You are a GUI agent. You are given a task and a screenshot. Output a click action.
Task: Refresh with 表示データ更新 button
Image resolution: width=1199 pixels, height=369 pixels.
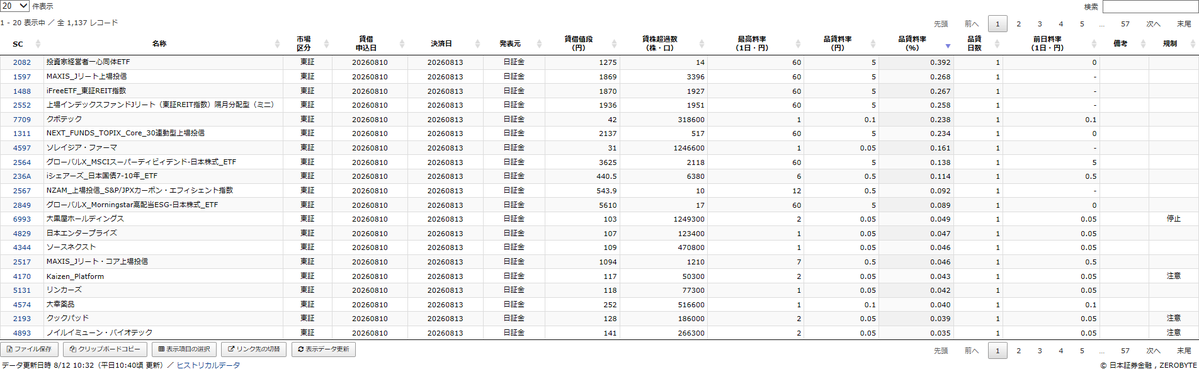pos(323,349)
